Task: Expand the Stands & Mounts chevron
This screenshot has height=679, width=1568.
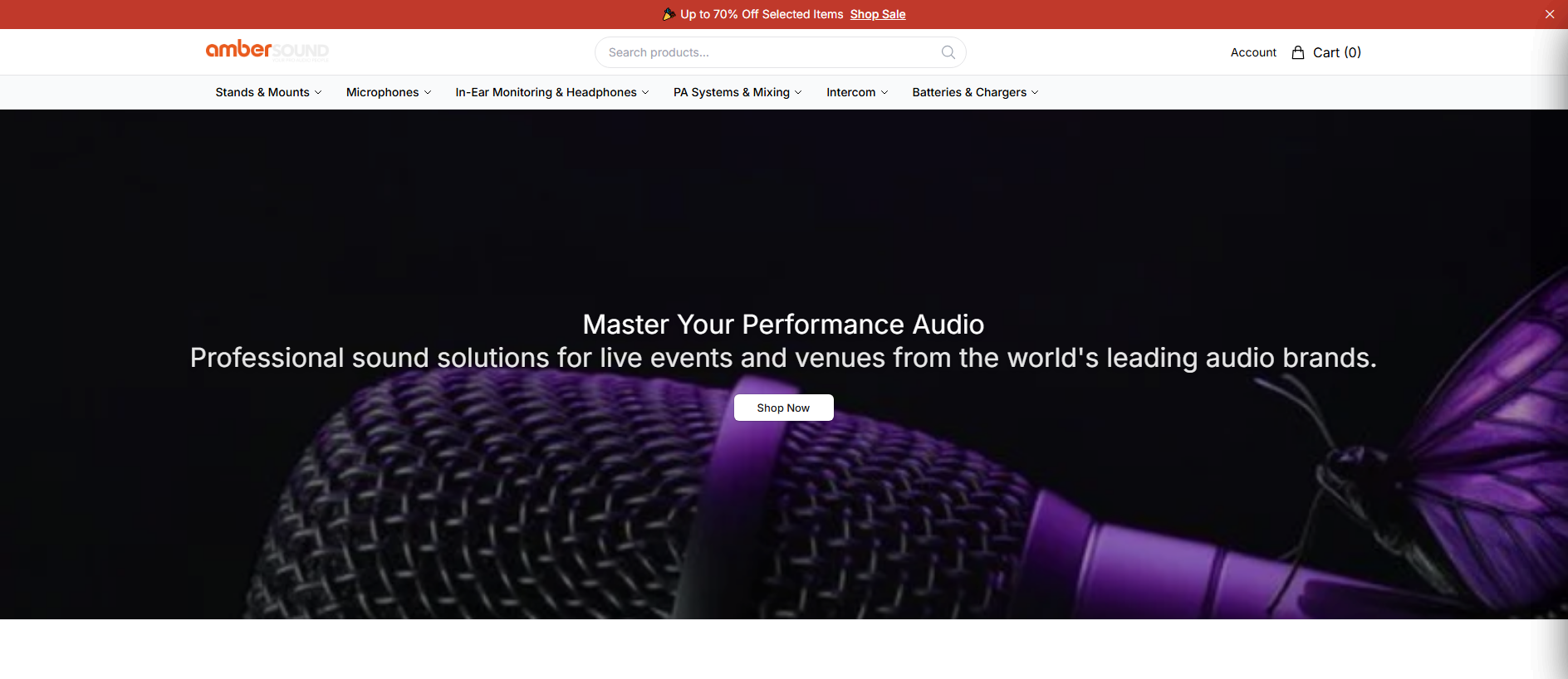Action: (318, 93)
